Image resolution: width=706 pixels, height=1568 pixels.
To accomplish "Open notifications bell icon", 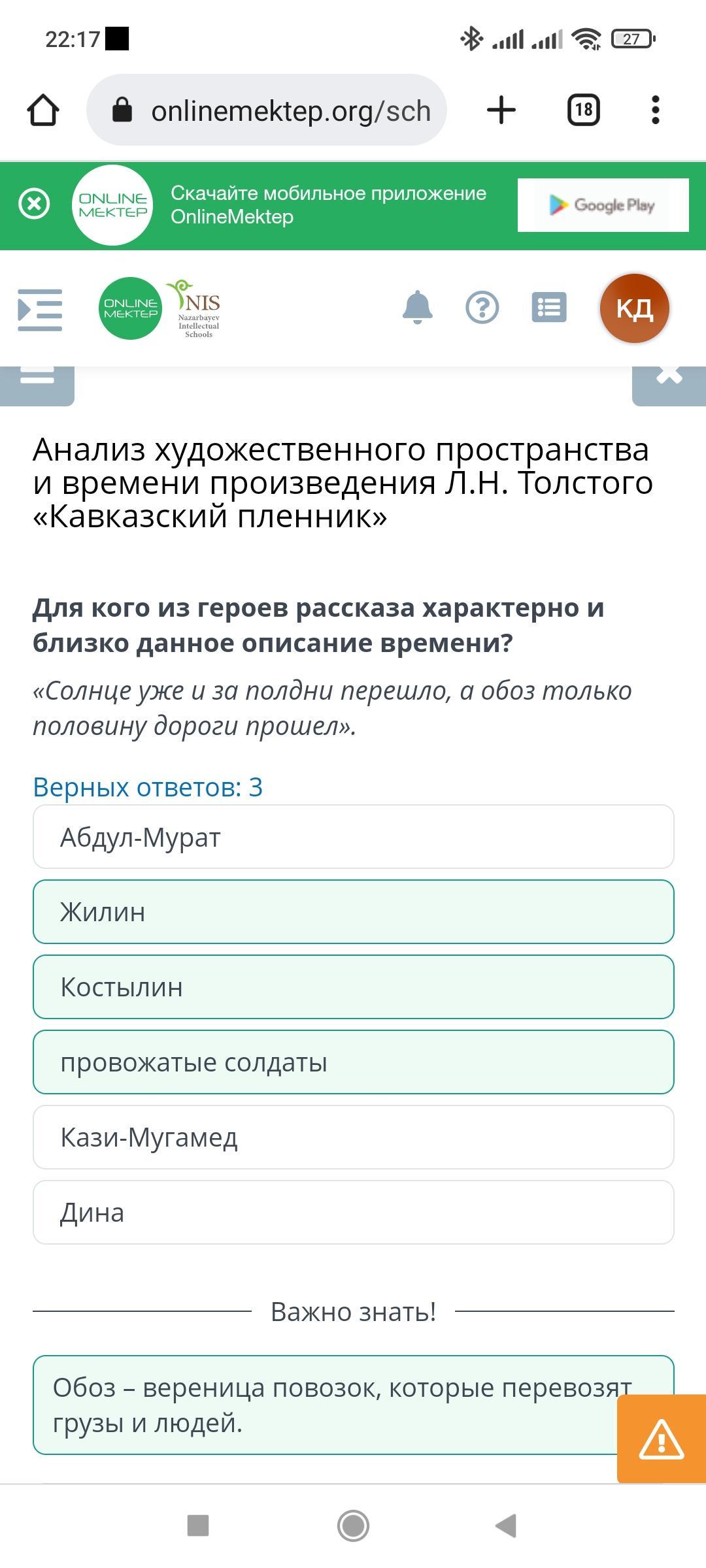I will coord(417,308).
